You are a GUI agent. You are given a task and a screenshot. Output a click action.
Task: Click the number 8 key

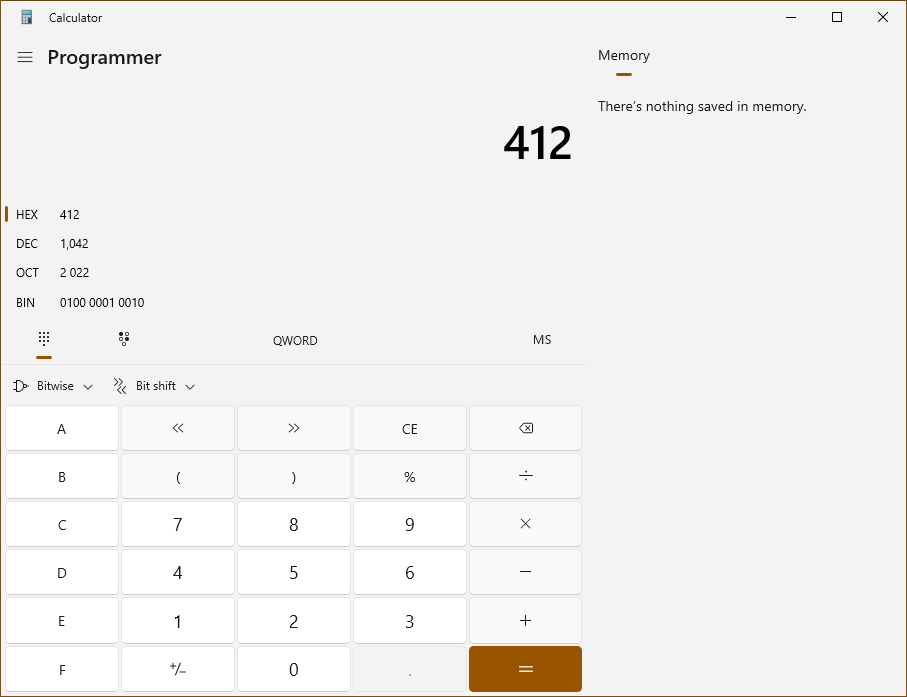pyautogui.click(x=294, y=524)
